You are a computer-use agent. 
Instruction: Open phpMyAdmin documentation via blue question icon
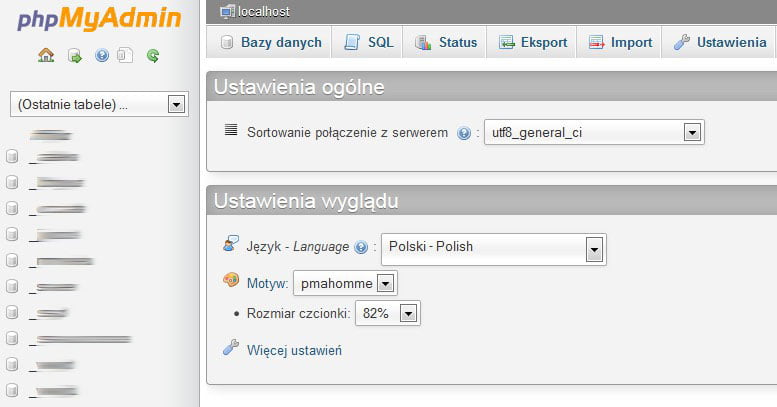[101, 56]
